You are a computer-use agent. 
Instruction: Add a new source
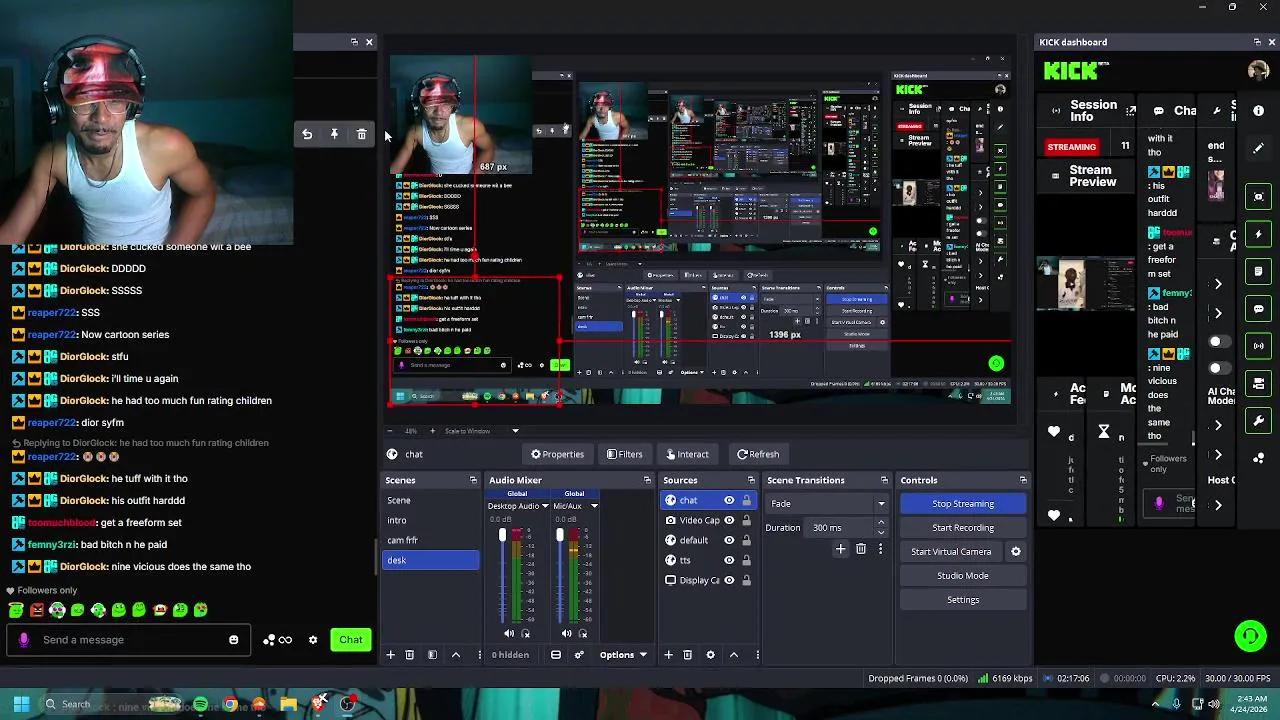669,655
